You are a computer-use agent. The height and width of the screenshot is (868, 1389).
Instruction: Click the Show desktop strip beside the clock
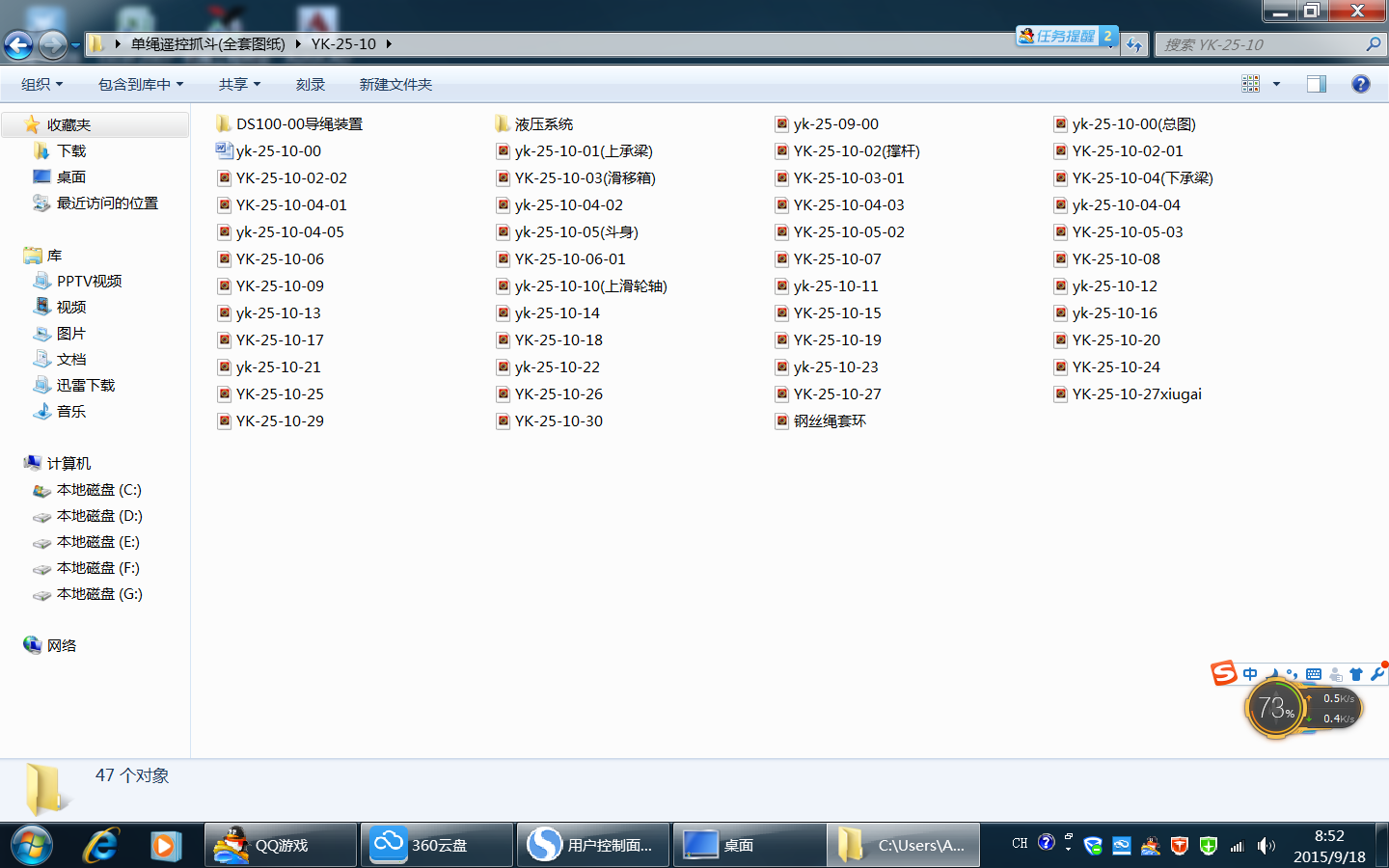pos(1382,846)
